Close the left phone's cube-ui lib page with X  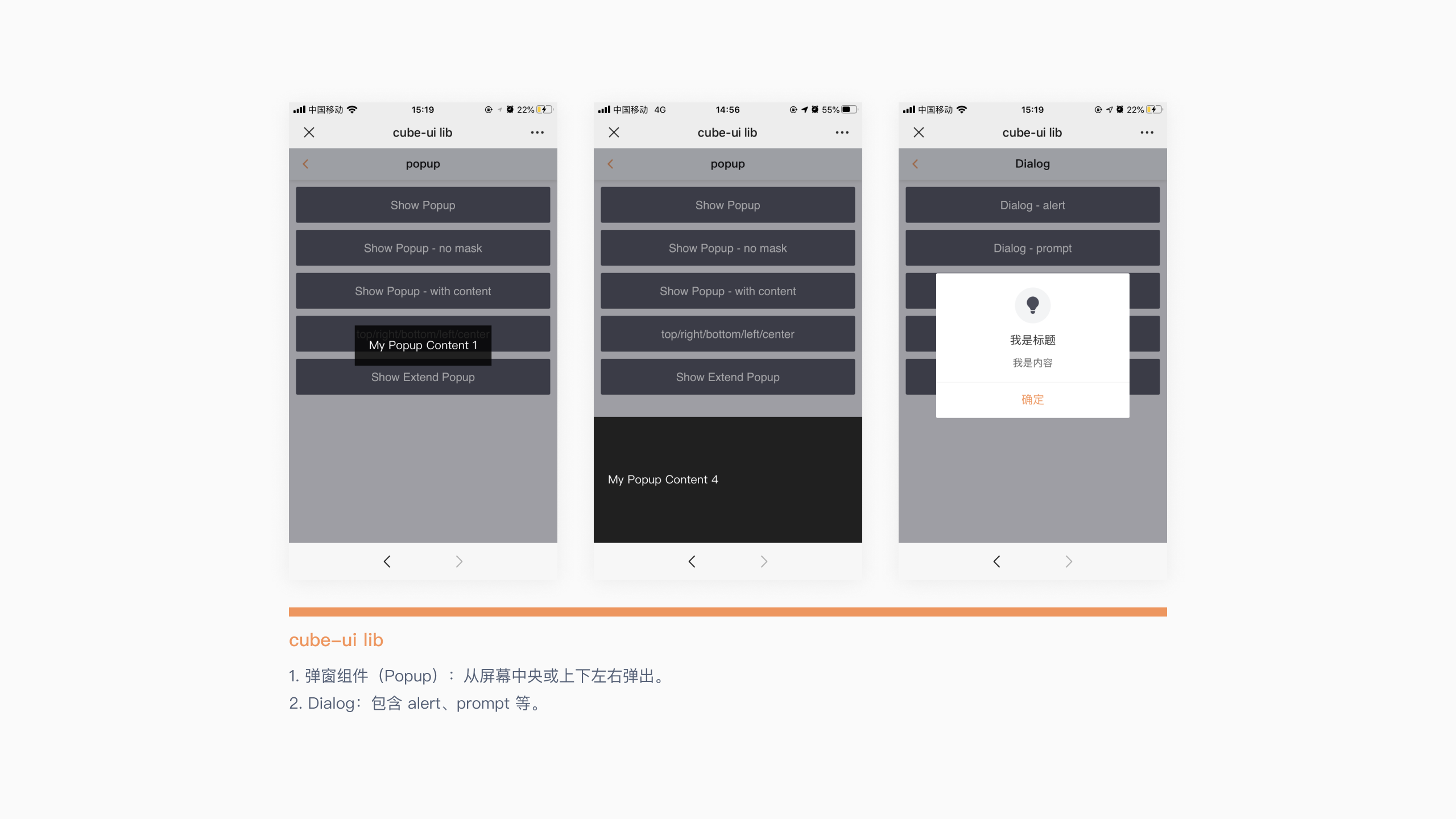pyautogui.click(x=309, y=133)
